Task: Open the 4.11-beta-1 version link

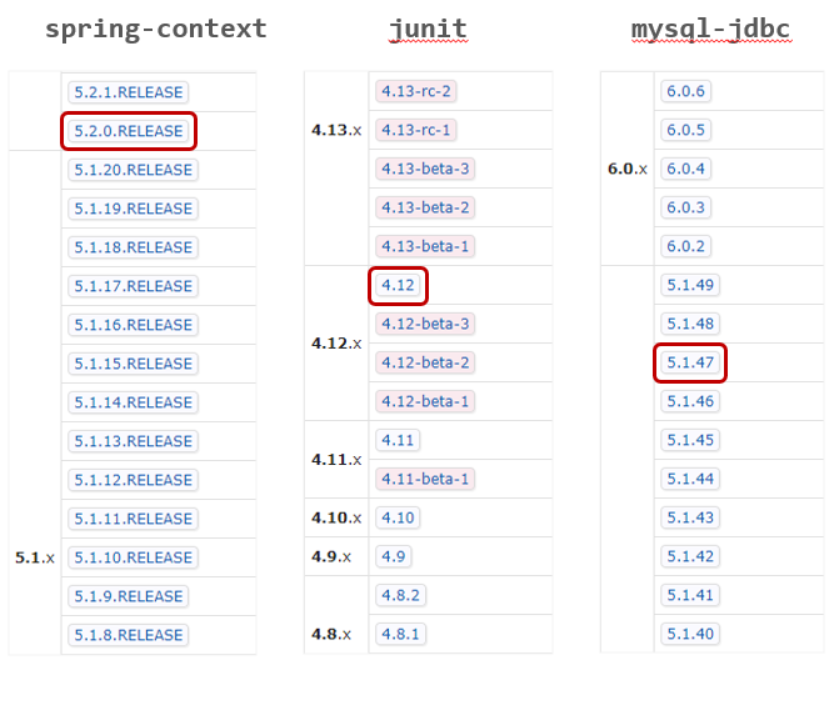Action: pyautogui.click(x=424, y=479)
